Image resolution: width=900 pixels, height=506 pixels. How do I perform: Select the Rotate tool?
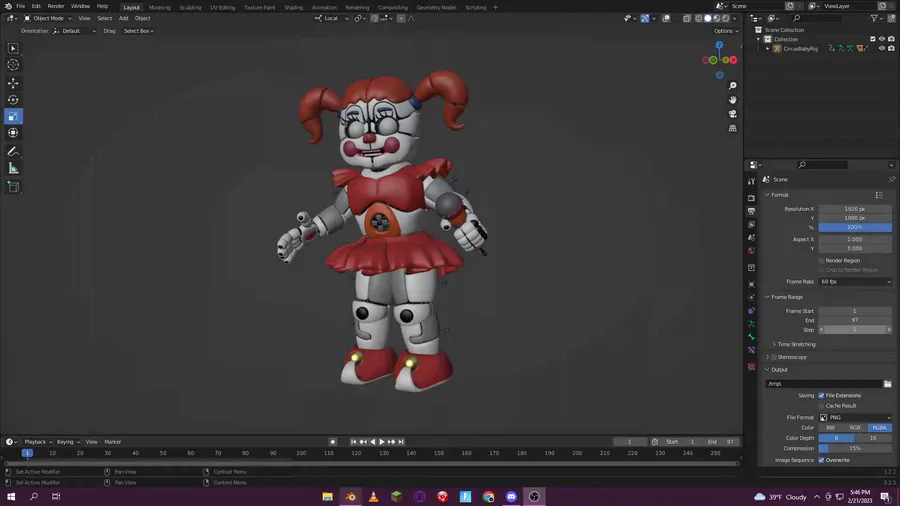13,100
